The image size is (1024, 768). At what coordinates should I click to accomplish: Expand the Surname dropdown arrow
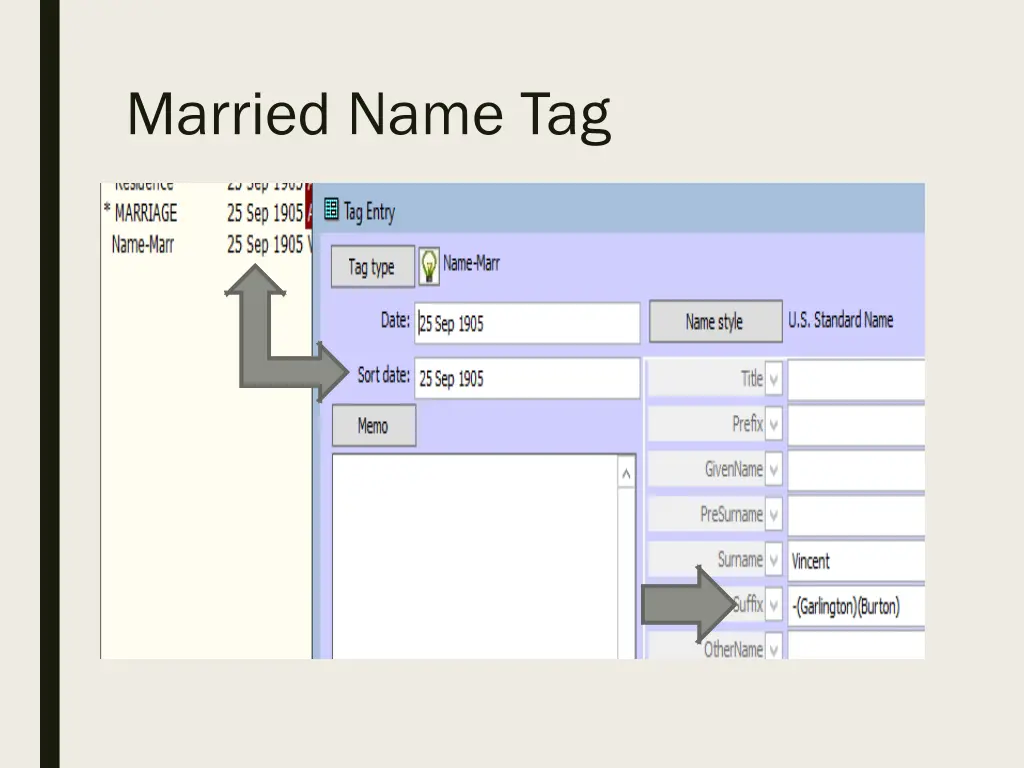(775, 560)
